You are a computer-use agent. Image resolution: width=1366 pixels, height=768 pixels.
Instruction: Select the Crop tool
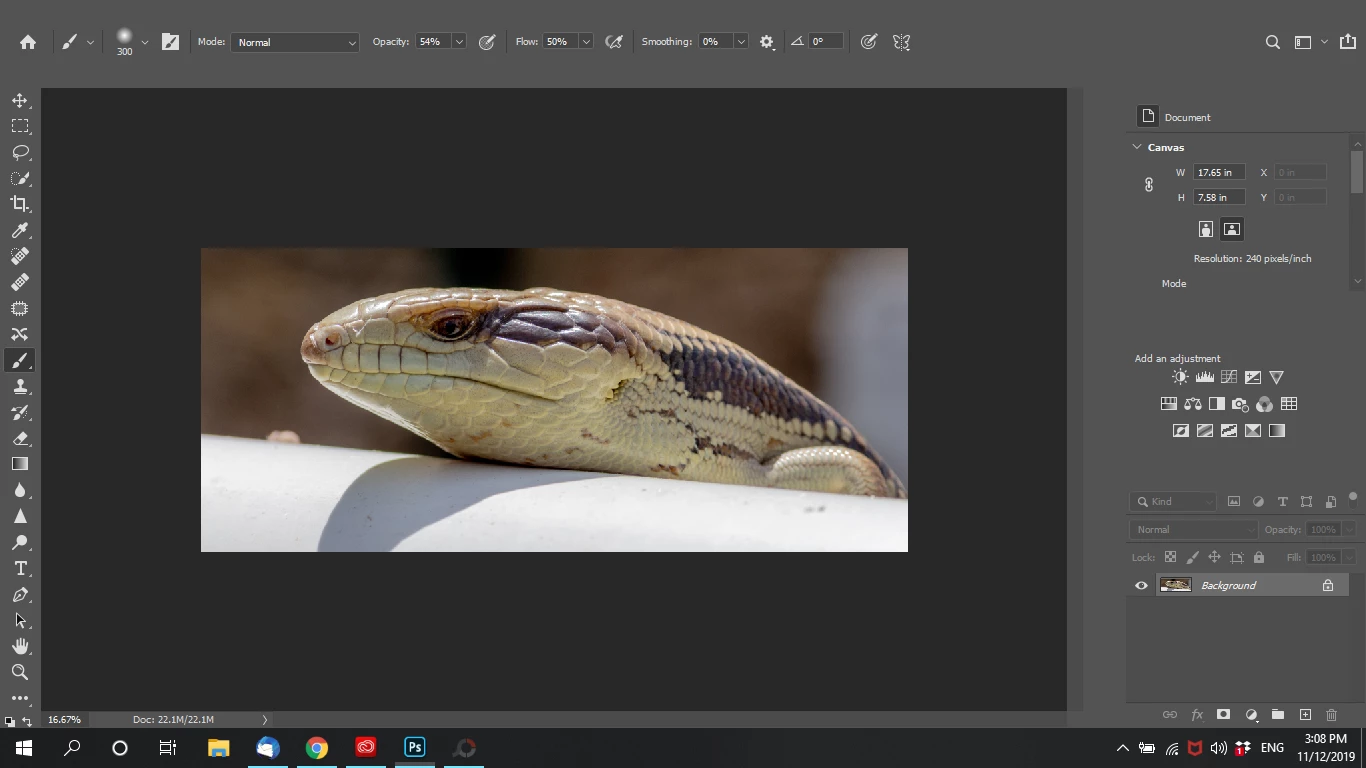coord(20,204)
